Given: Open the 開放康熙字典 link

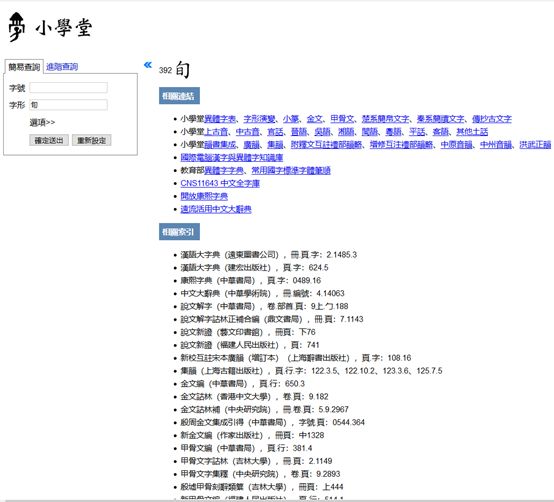Looking at the screenshot, I should click(204, 196).
